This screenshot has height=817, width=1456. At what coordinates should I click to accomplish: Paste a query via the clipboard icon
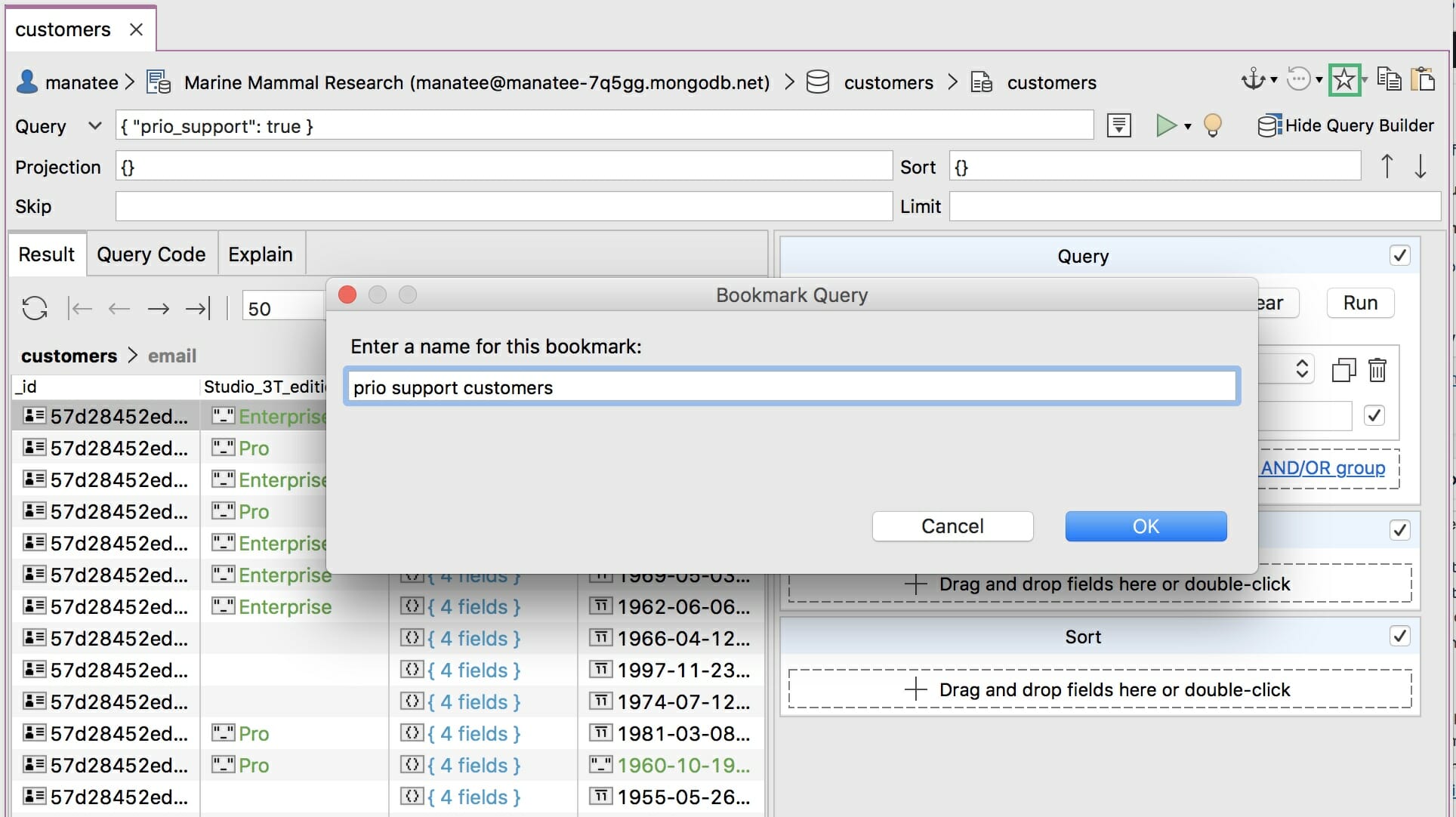coord(1424,79)
